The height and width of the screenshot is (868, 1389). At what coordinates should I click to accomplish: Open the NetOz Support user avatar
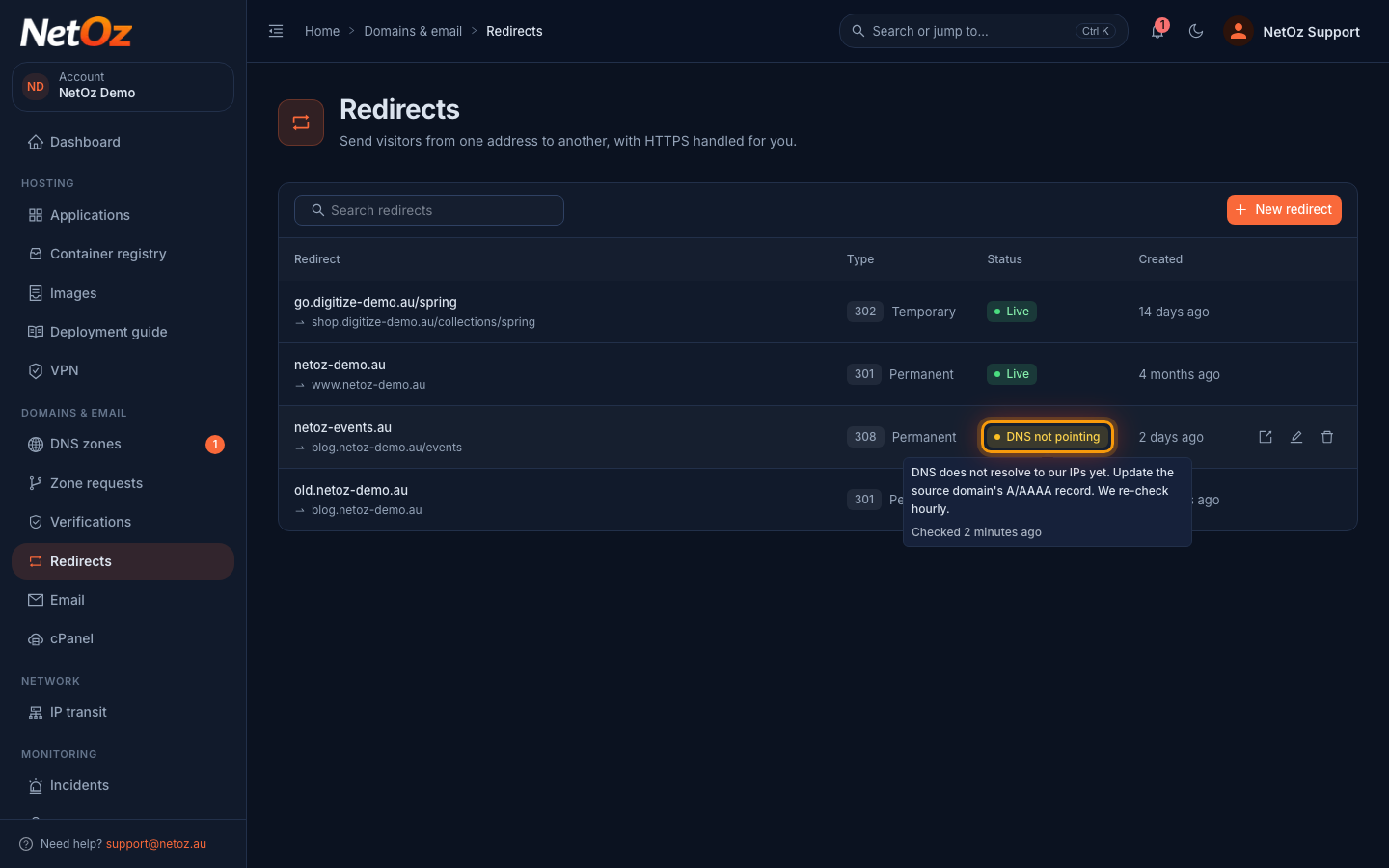[x=1238, y=31]
